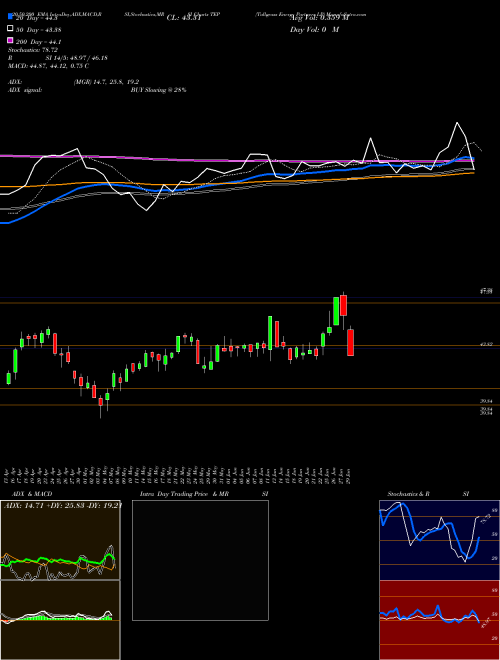Open the empty intraday trading price chart box
Viewport: 500px width, 660px height.
tap(200, 560)
